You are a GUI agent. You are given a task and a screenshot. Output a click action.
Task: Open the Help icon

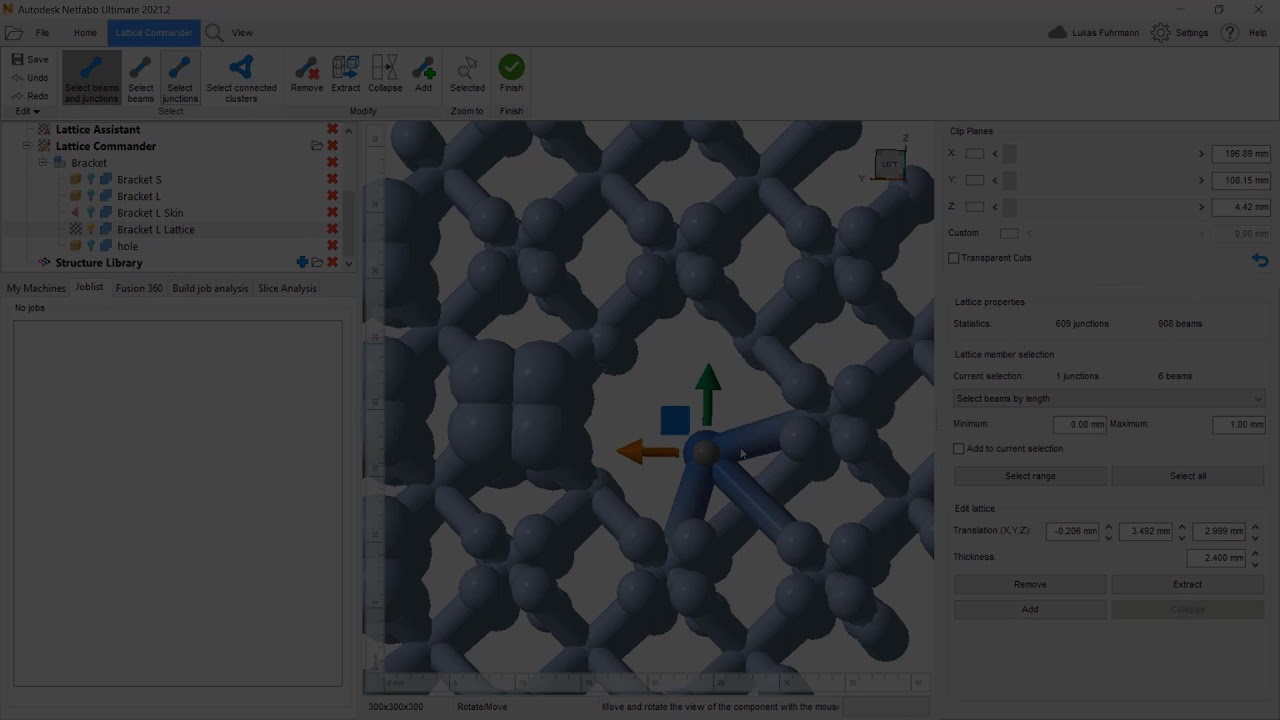point(1230,33)
